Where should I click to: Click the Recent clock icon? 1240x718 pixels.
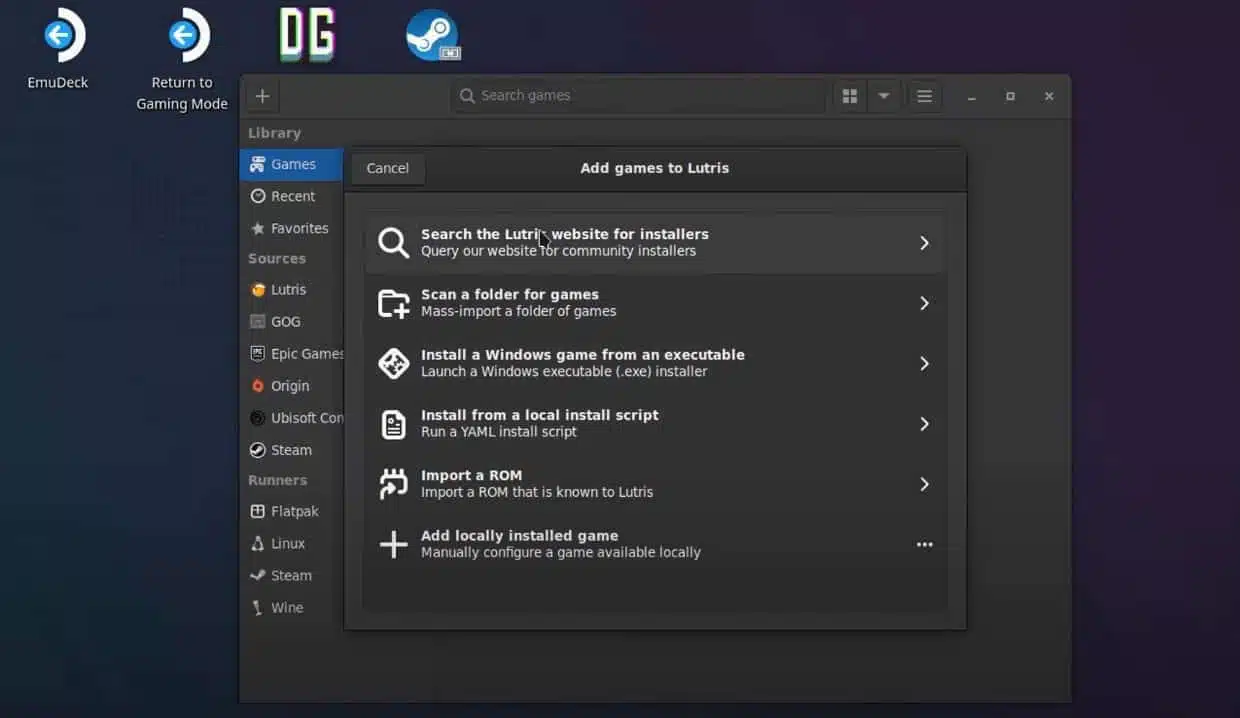(258, 196)
